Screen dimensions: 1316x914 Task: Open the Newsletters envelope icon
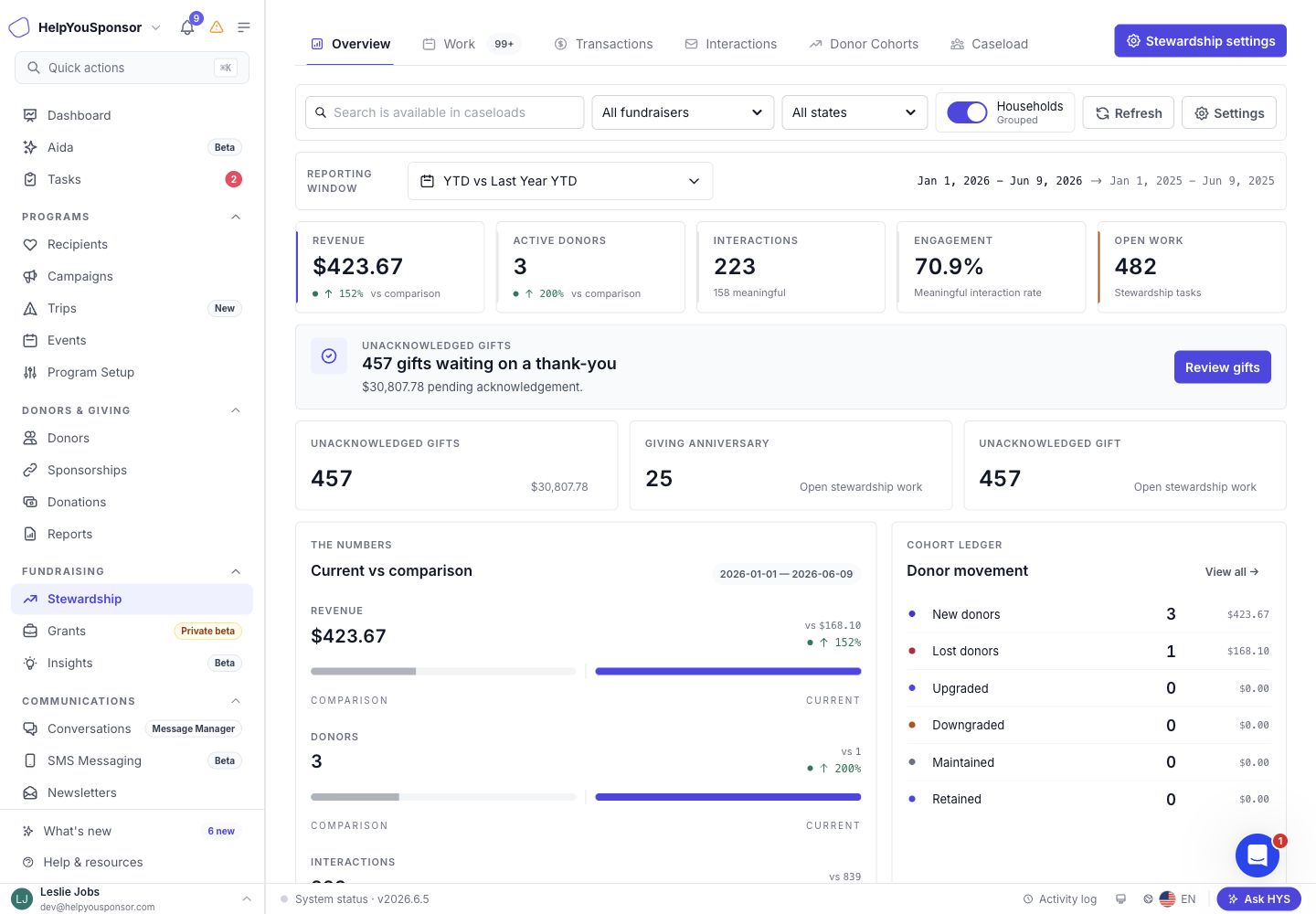click(x=30, y=792)
